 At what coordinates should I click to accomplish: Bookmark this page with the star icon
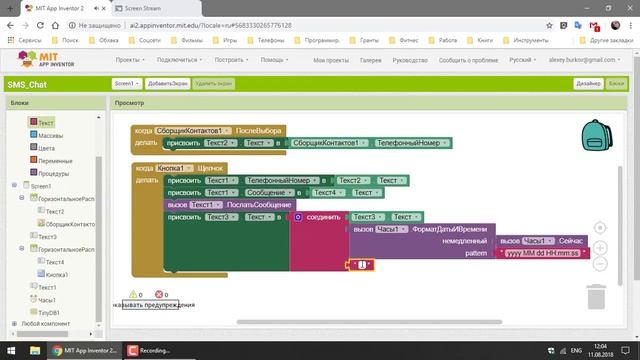(x=549, y=25)
